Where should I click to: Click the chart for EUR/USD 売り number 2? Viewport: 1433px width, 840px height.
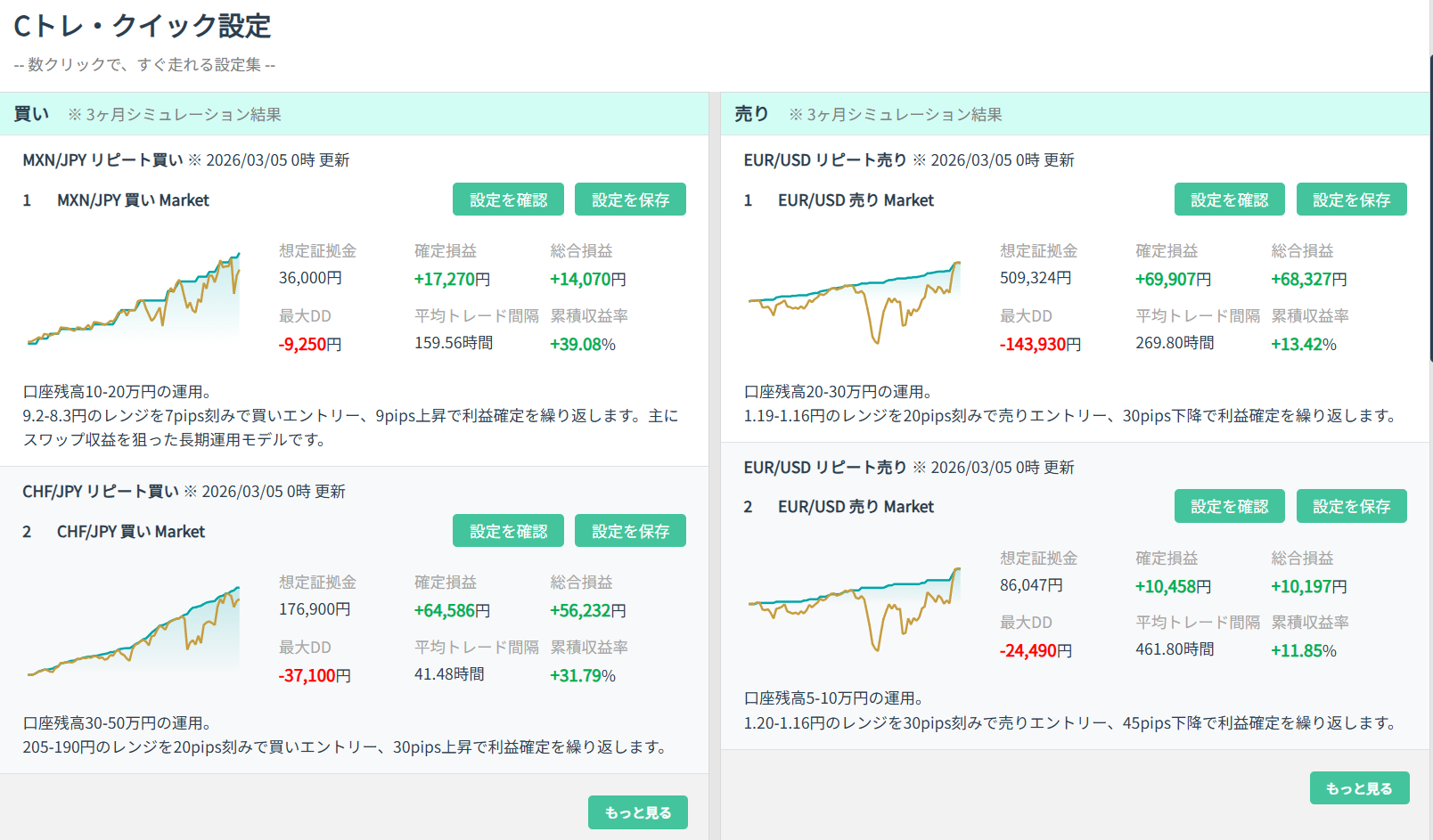click(855, 608)
